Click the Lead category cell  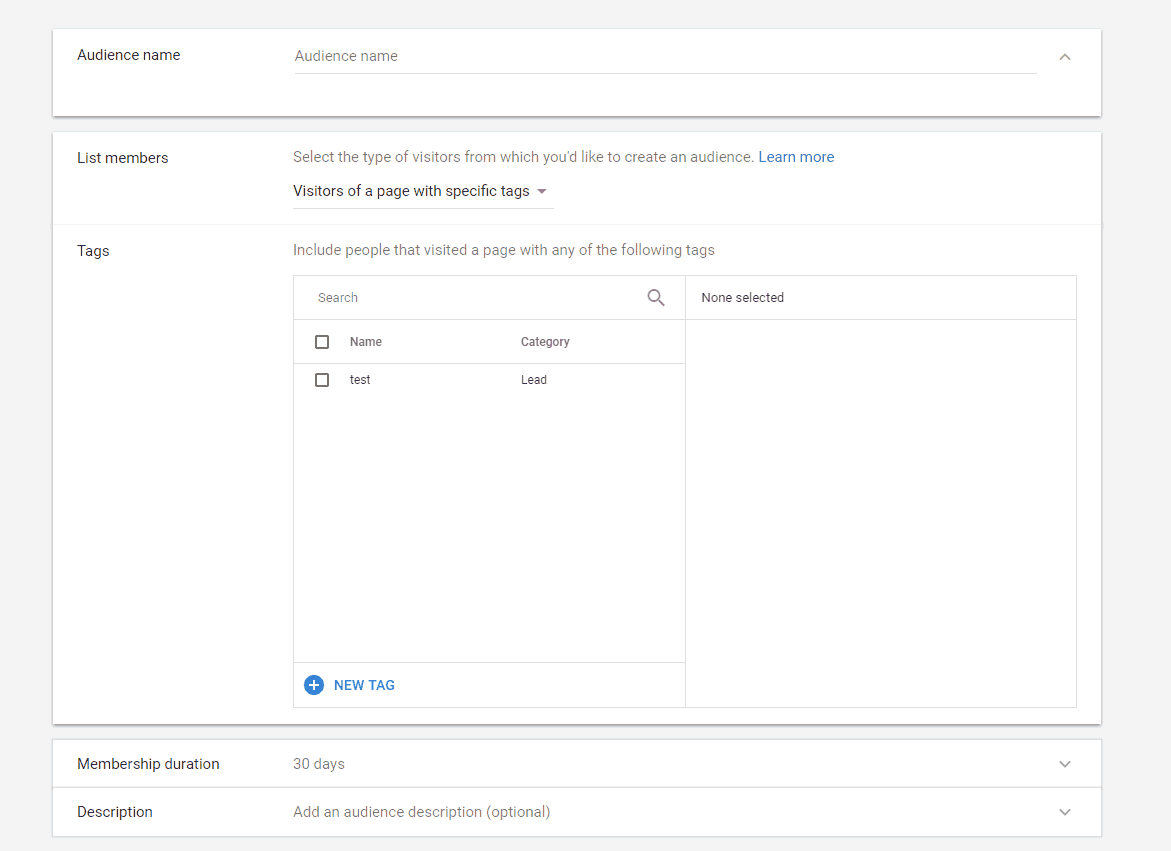pyautogui.click(x=534, y=380)
